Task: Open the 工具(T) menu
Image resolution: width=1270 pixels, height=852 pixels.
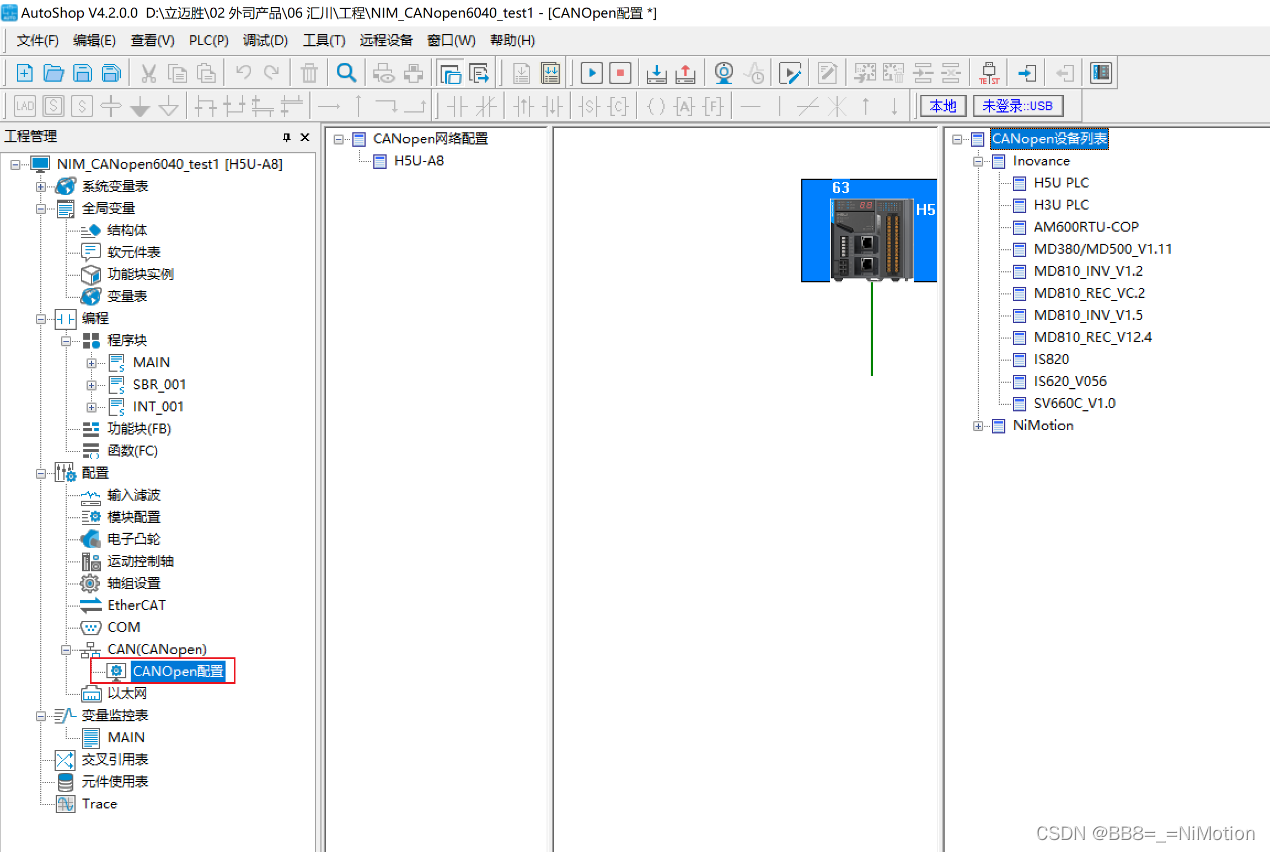Action: (324, 41)
